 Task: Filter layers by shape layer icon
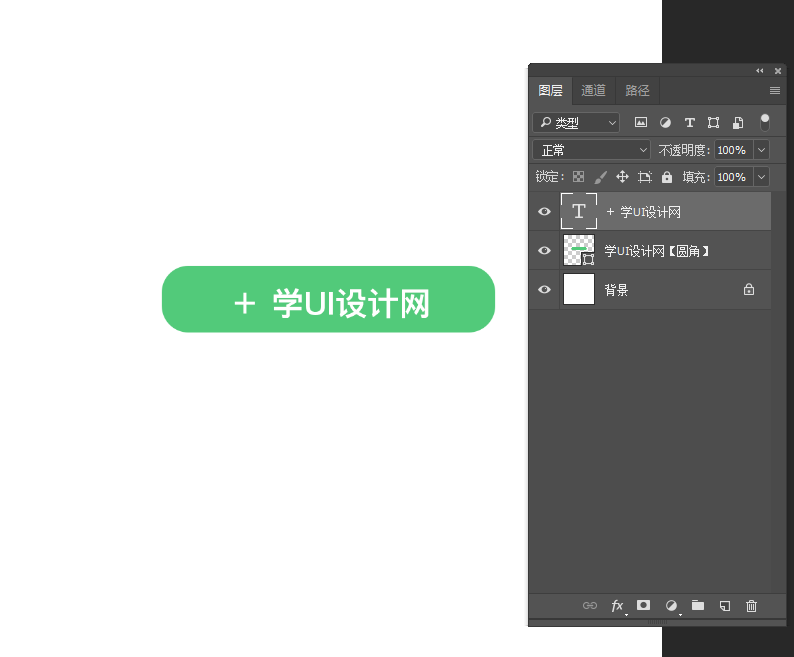pos(713,122)
